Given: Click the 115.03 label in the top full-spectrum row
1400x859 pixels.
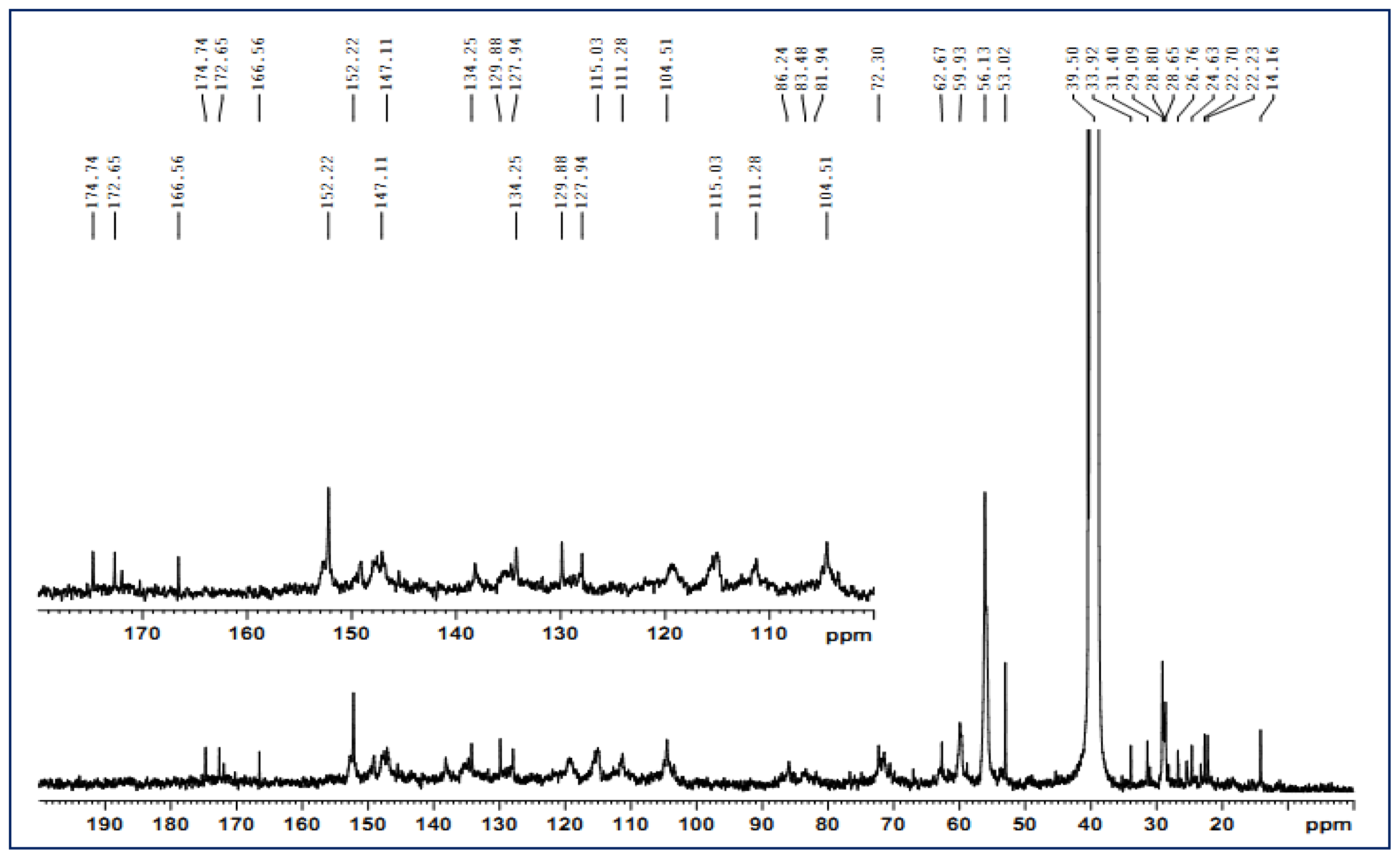Looking at the screenshot, I should point(597,64).
